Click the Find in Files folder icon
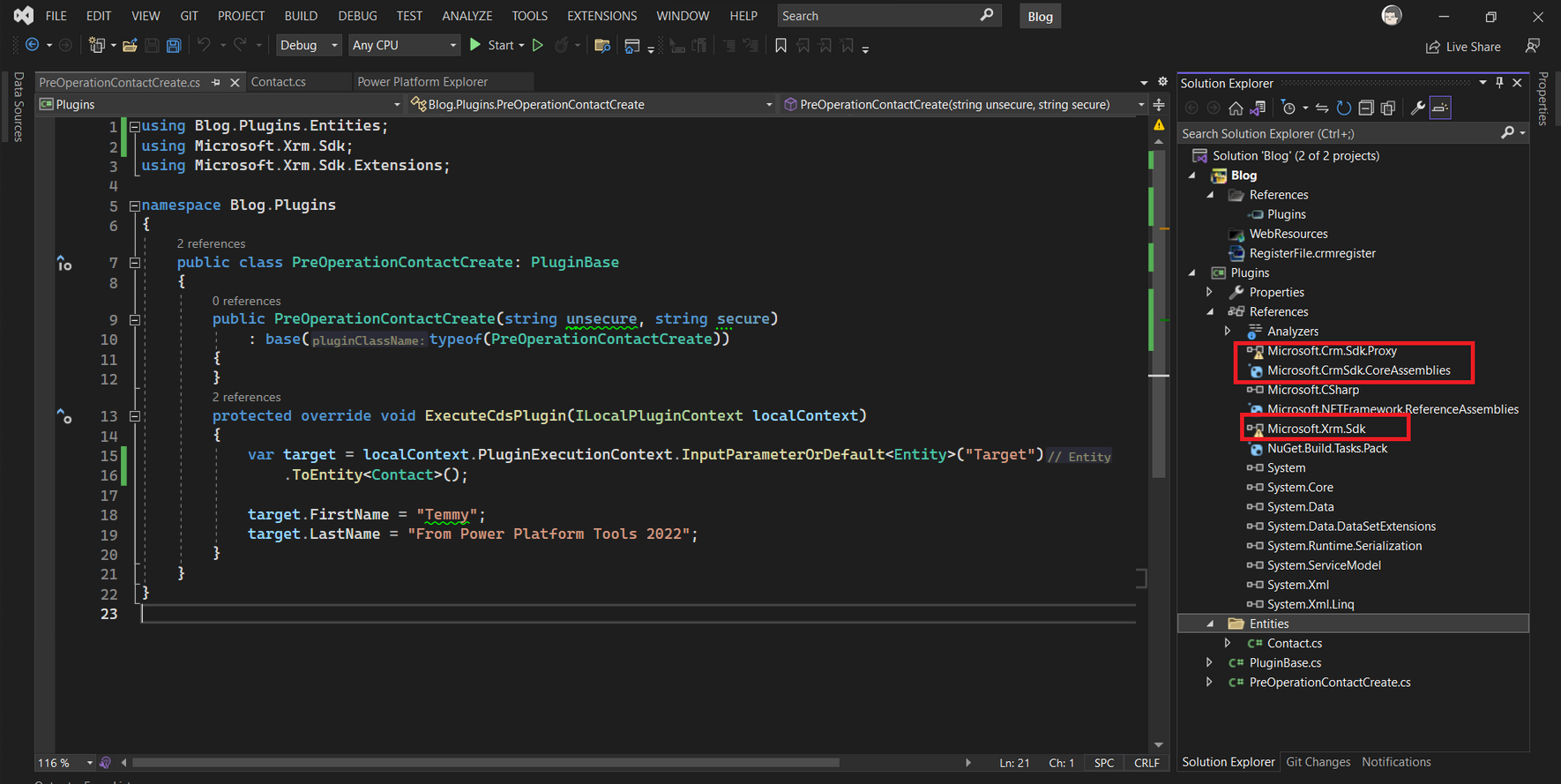This screenshot has height=784, width=1561. [602, 45]
